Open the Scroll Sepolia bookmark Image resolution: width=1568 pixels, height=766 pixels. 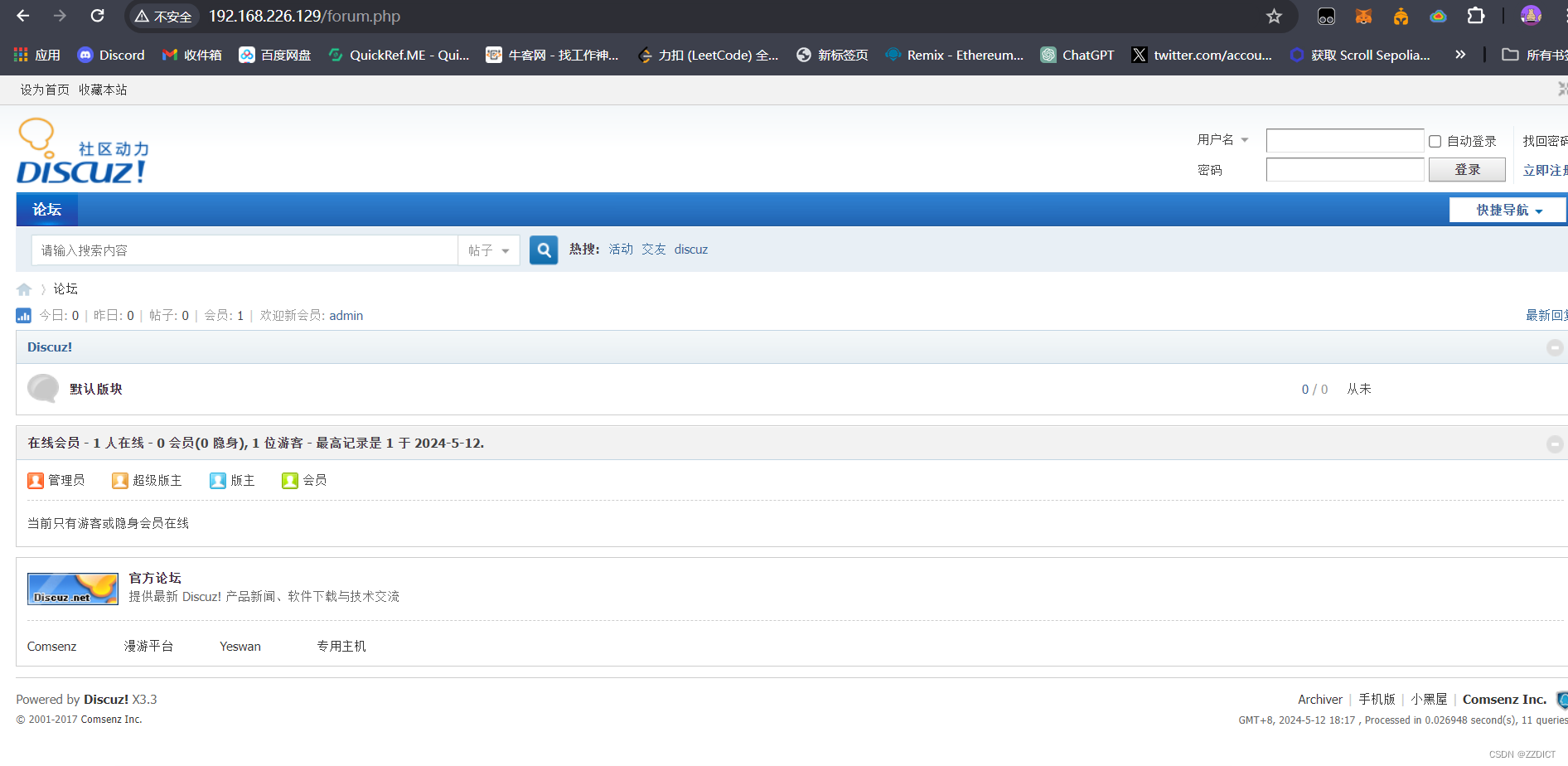tap(1361, 55)
